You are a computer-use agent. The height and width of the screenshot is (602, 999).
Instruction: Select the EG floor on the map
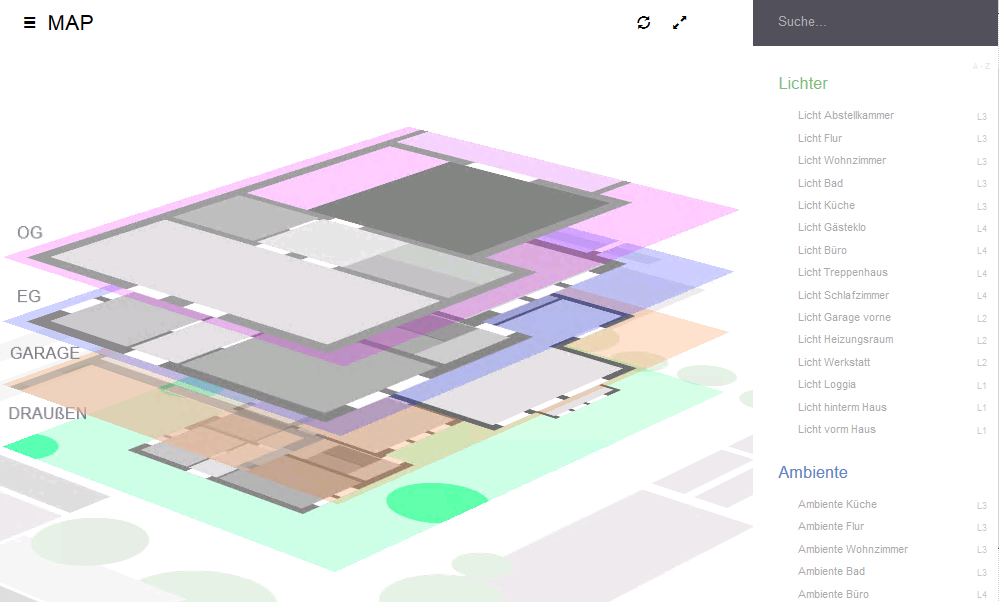click(29, 296)
